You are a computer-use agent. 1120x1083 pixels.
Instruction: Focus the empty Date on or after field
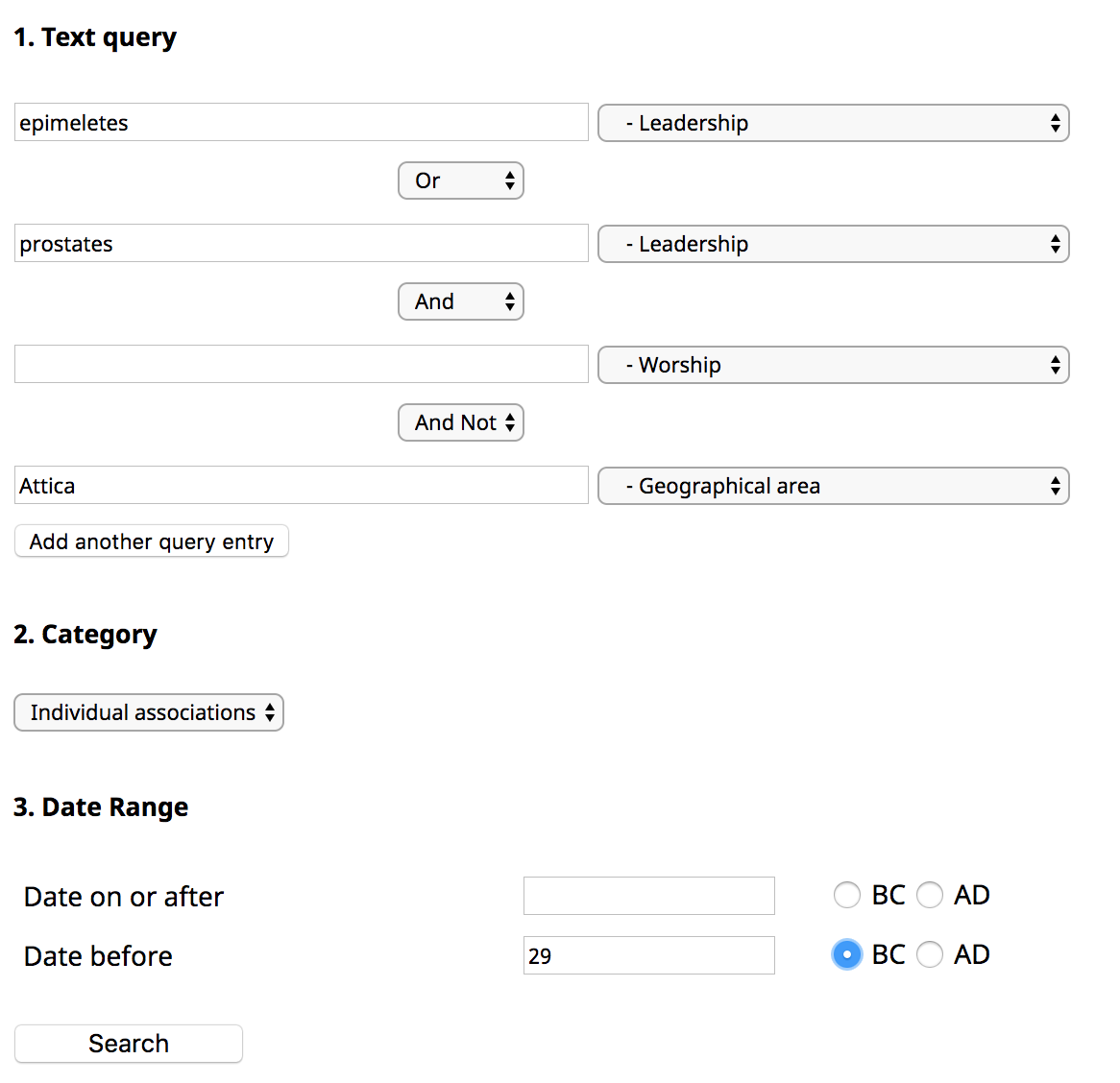(648, 896)
